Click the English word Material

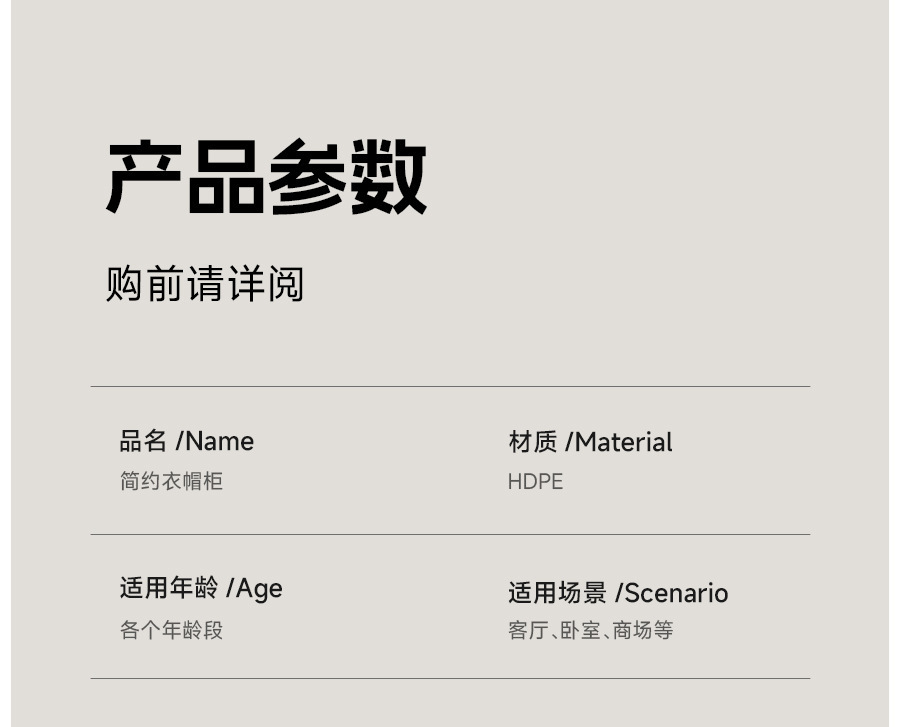624,442
